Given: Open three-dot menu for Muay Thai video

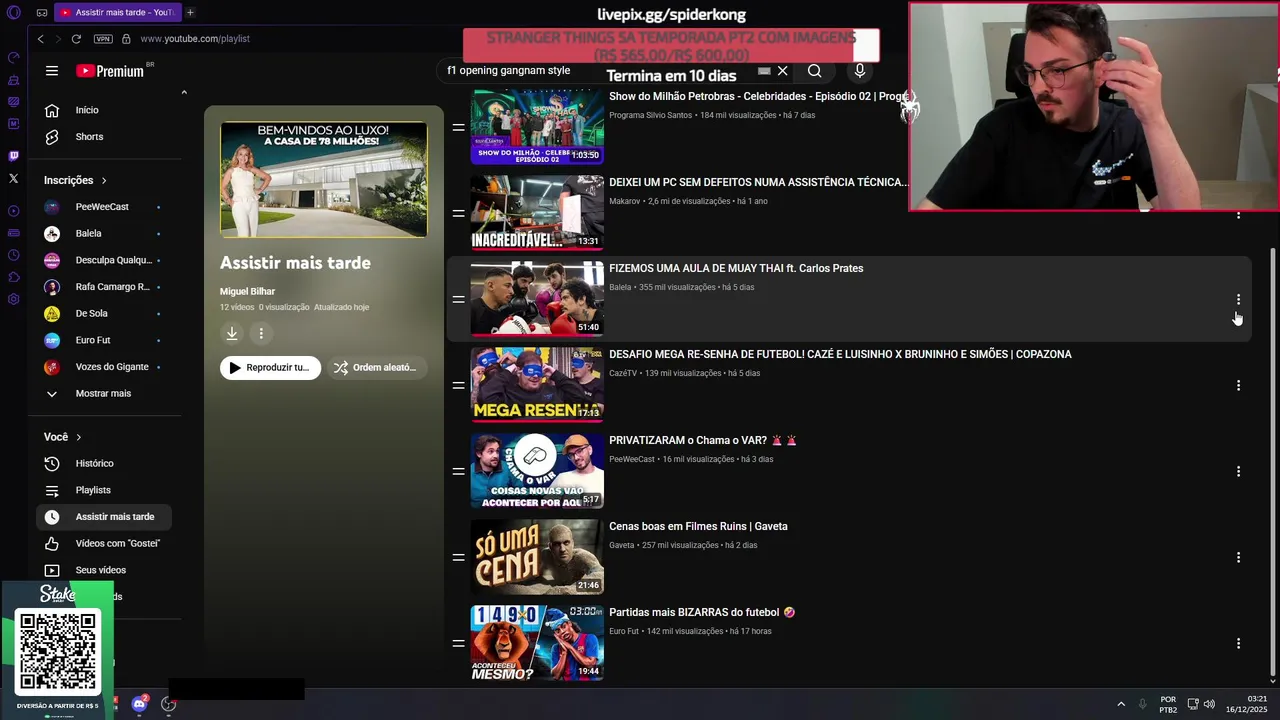Looking at the screenshot, I should click(x=1238, y=299).
